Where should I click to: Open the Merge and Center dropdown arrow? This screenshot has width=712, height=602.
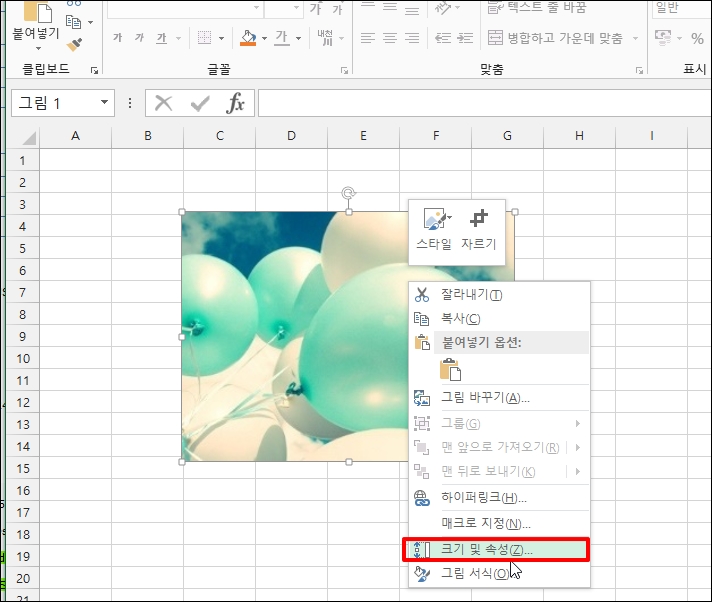[x=635, y=38]
